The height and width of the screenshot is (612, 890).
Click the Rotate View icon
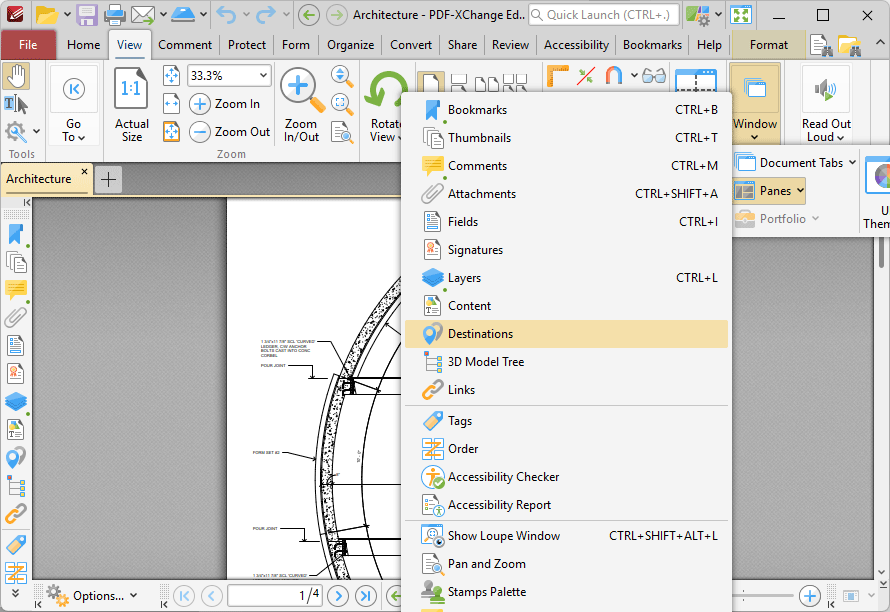(385, 90)
